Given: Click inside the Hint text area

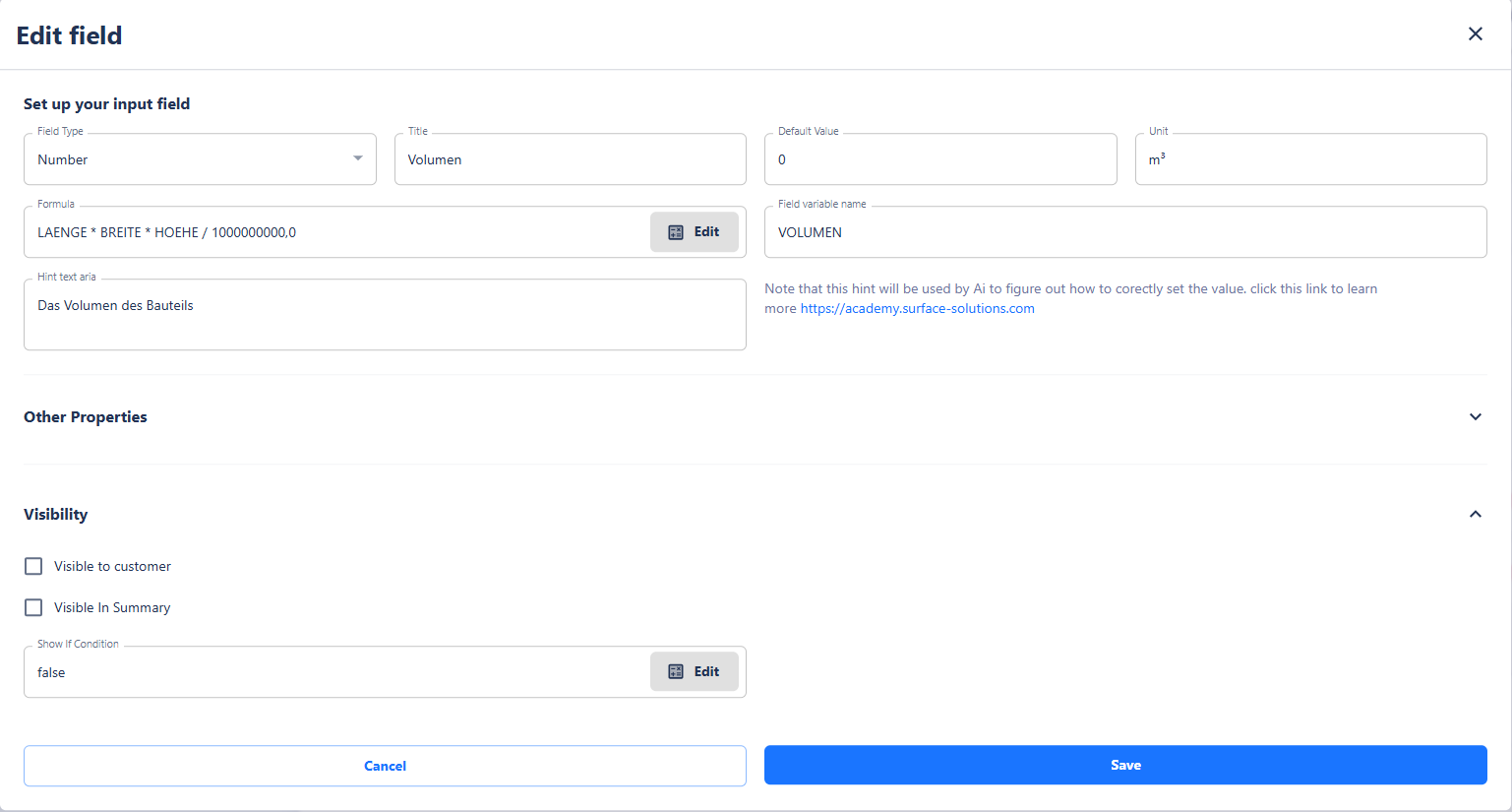Looking at the screenshot, I should 384,317.
